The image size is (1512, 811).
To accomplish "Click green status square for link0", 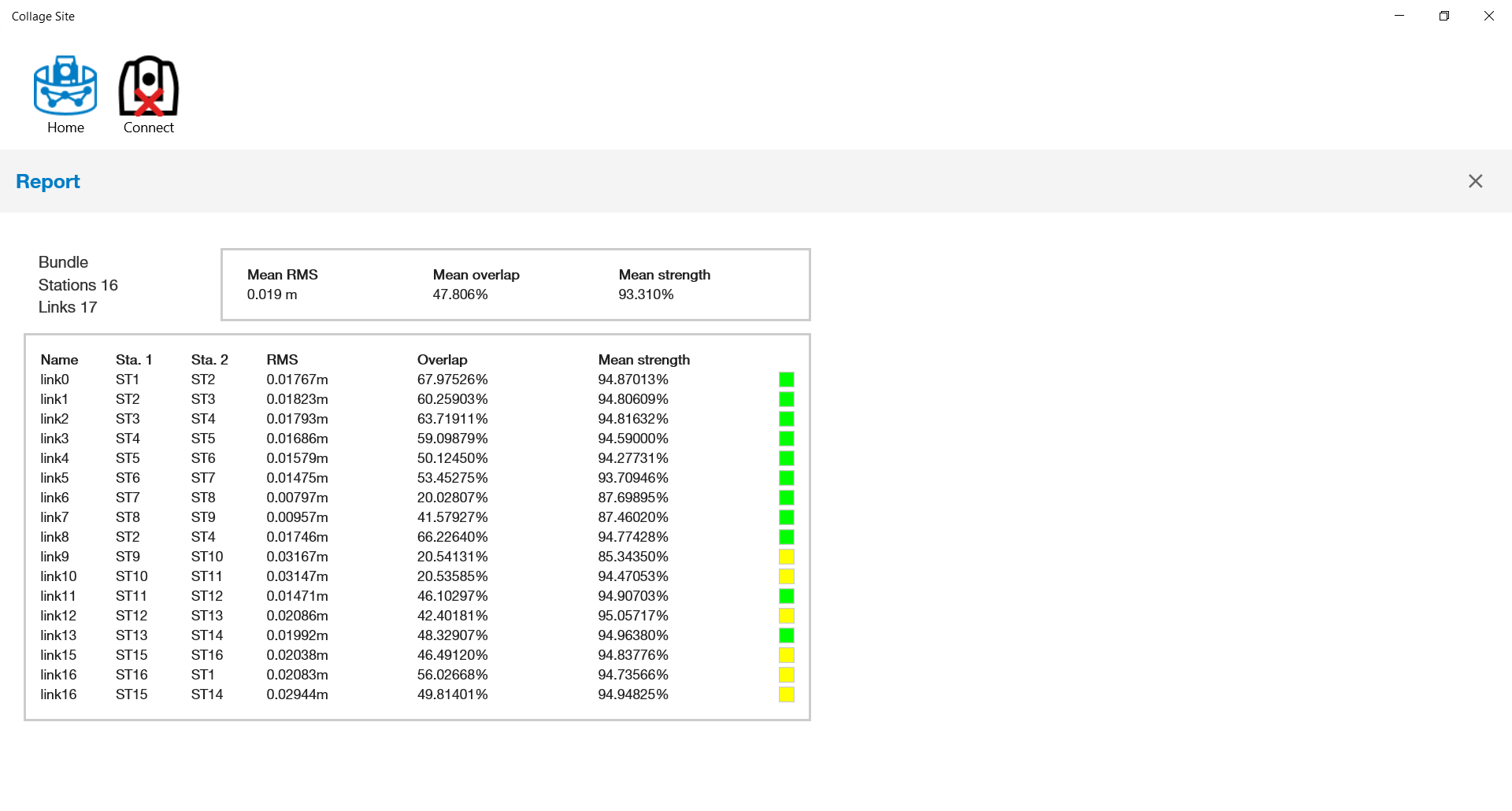I will point(786,380).
